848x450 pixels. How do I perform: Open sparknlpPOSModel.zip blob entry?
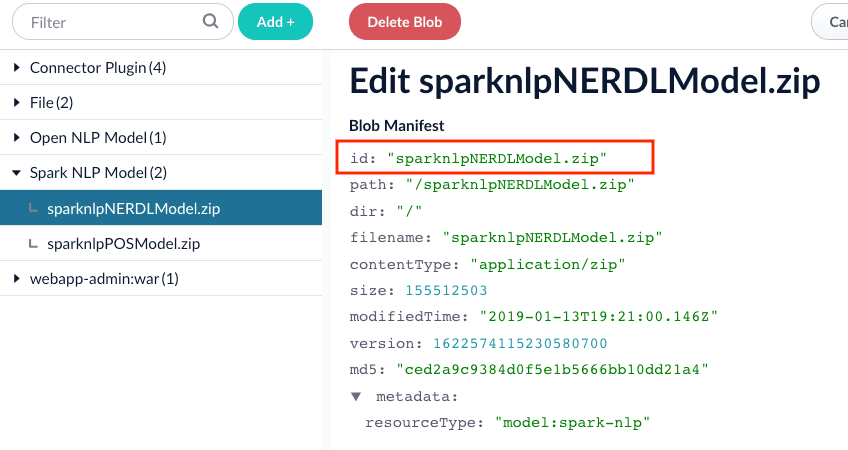point(161,243)
